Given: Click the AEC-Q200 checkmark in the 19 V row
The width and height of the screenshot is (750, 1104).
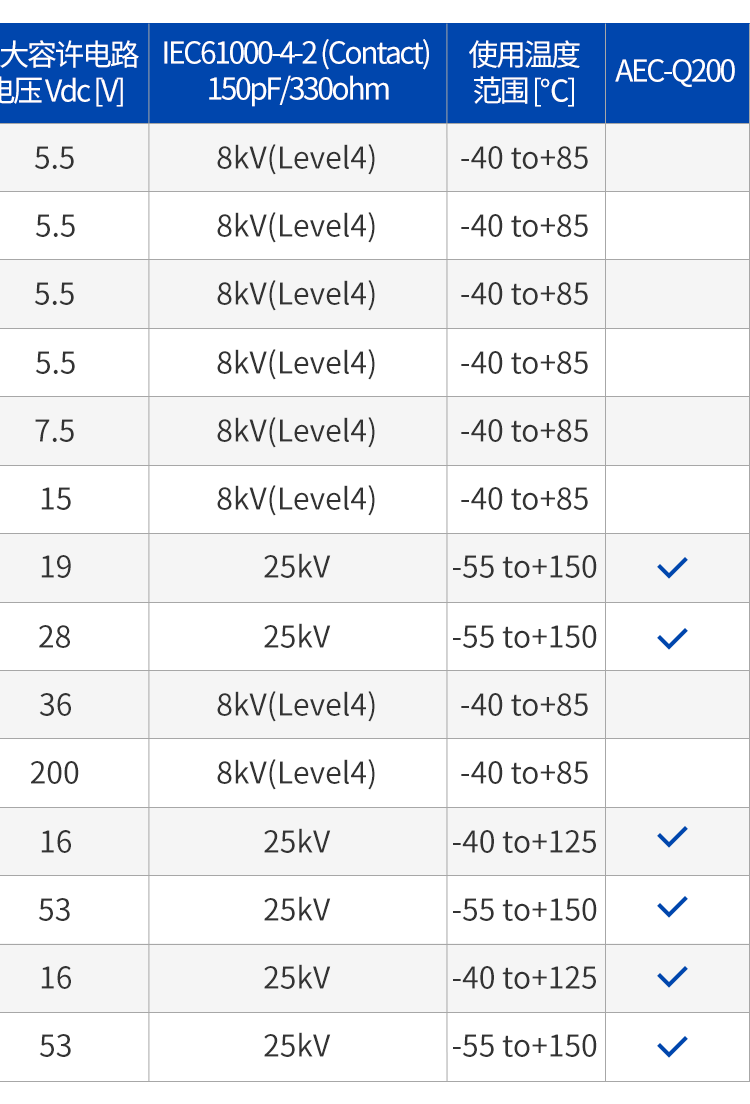Looking at the screenshot, I should (672, 568).
